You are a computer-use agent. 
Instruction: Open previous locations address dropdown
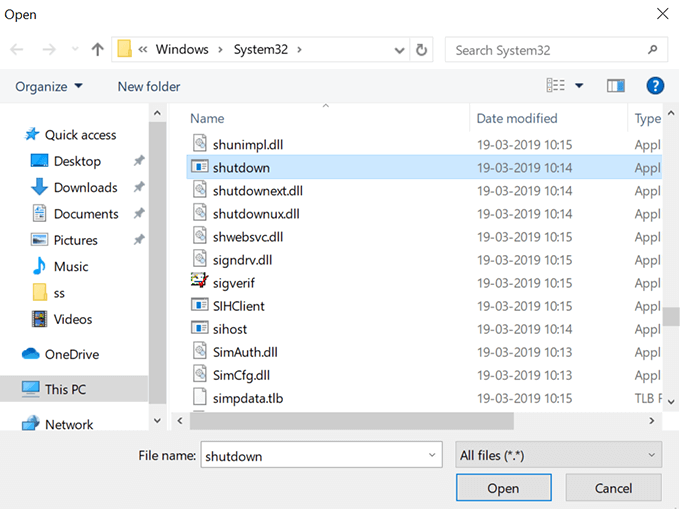pos(399,50)
